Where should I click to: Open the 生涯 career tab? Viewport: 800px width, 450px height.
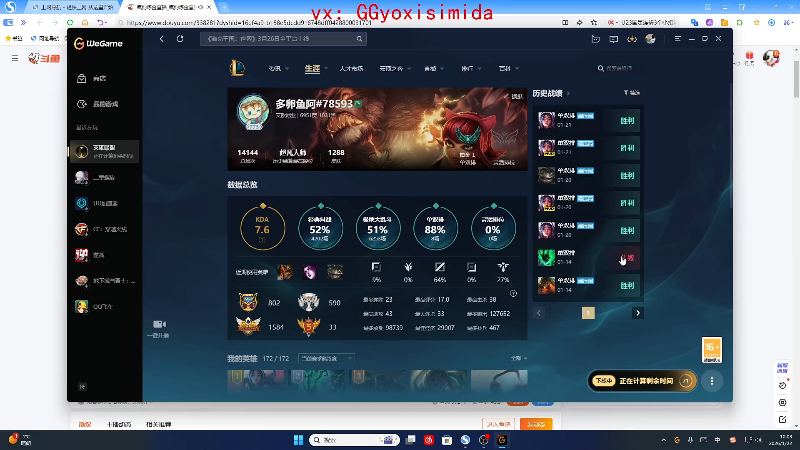[x=312, y=68]
